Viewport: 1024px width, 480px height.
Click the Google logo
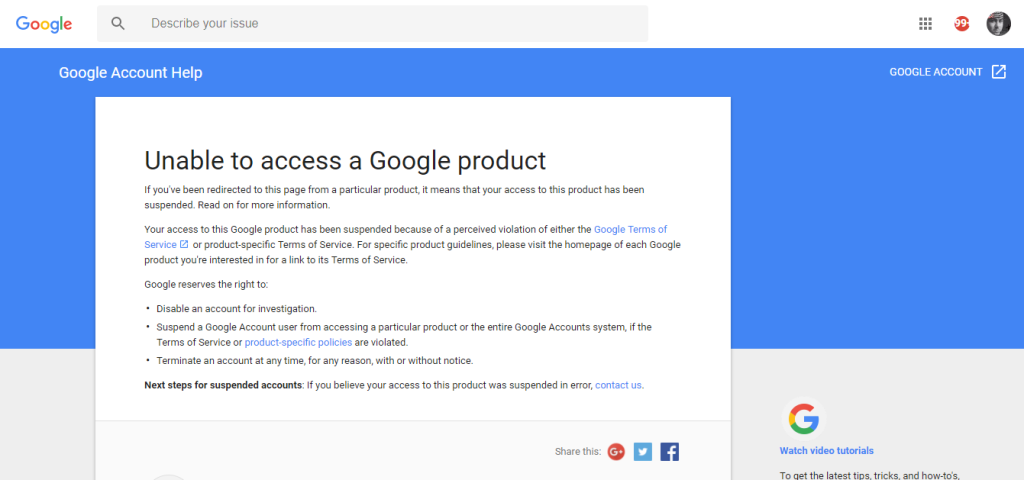(44, 24)
